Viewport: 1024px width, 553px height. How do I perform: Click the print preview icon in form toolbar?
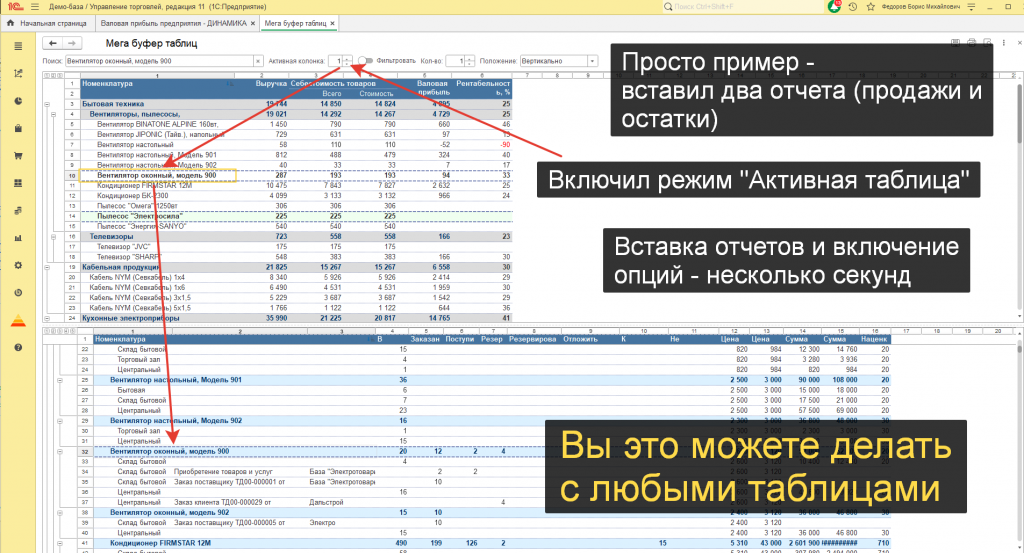tap(987, 42)
